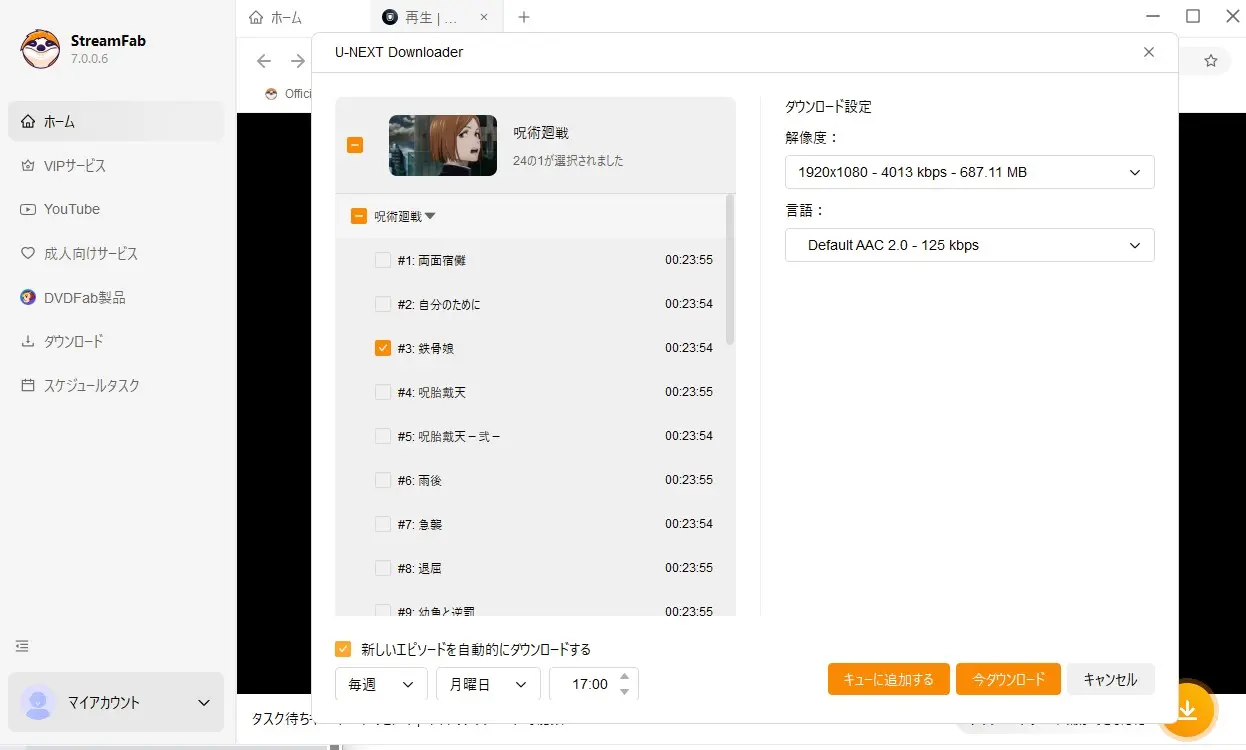The width and height of the screenshot is (1246, 750).
Task: Check episode #4 呪胎戴天
Action: tap(383, 392)
